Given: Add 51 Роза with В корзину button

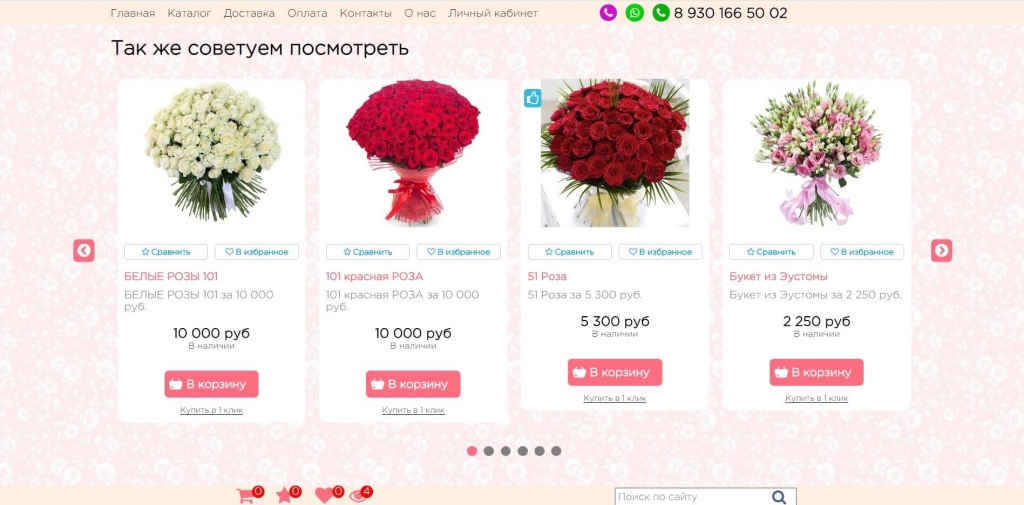Looking at the screenshot, I should point(615,372).
